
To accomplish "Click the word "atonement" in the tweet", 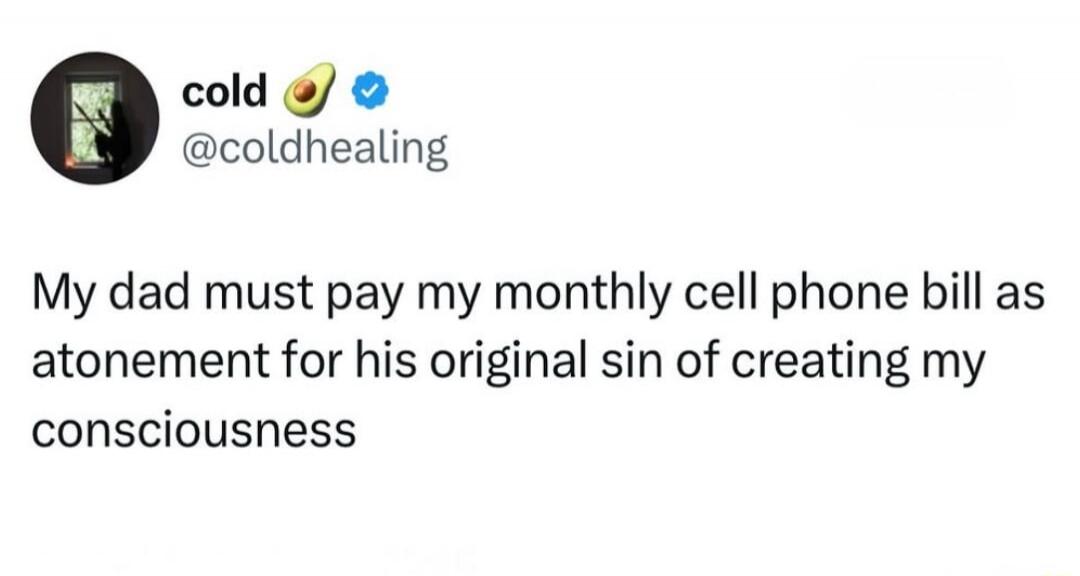I will 151,362.
